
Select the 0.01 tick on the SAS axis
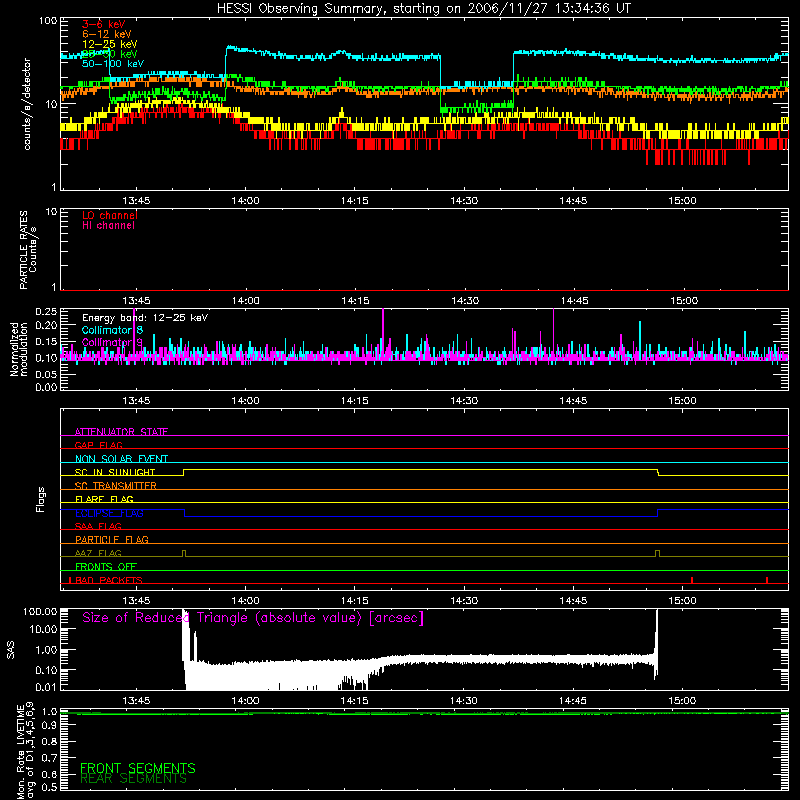[x=46, y=687]
